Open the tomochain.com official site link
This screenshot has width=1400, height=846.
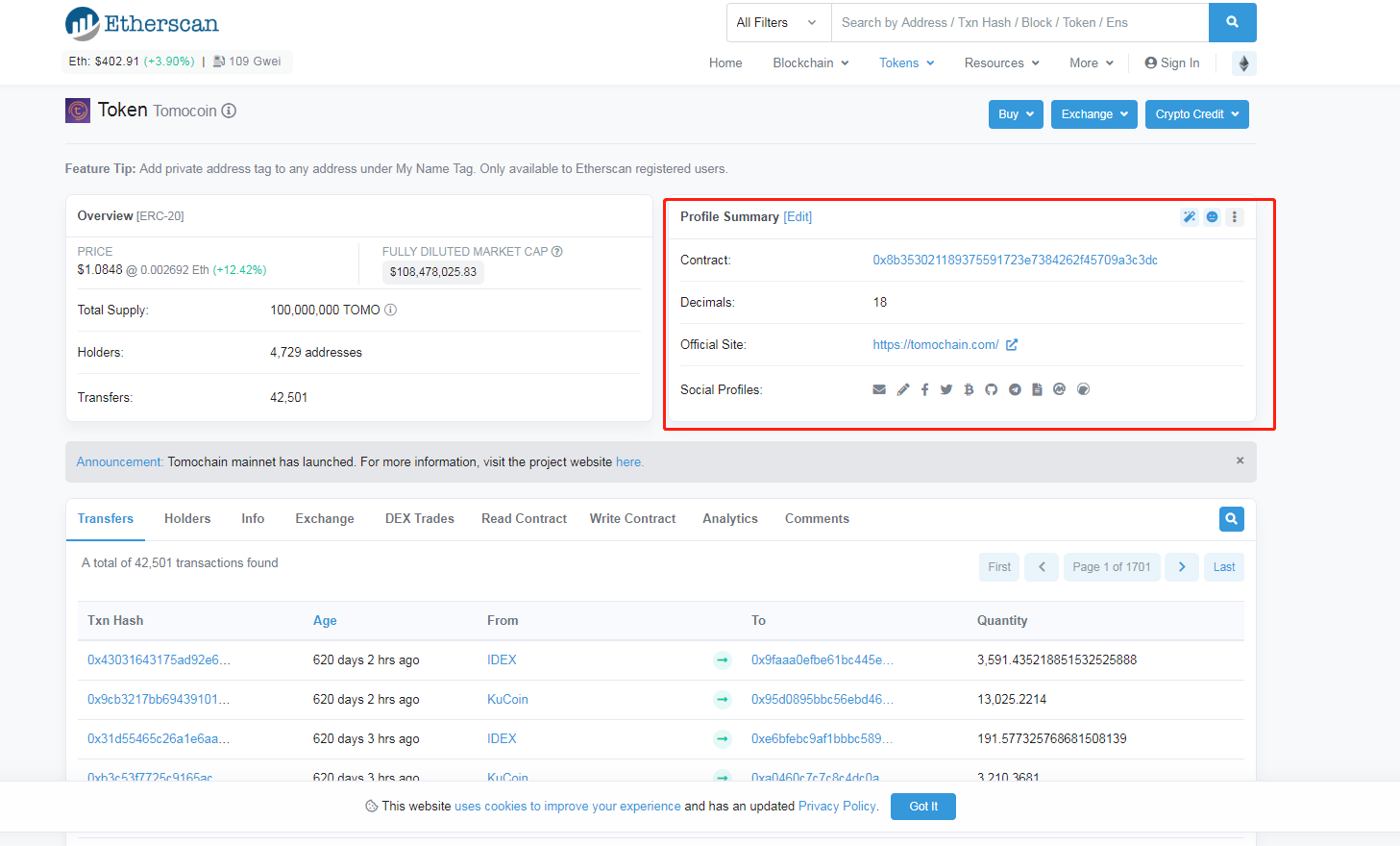(936, 345)
